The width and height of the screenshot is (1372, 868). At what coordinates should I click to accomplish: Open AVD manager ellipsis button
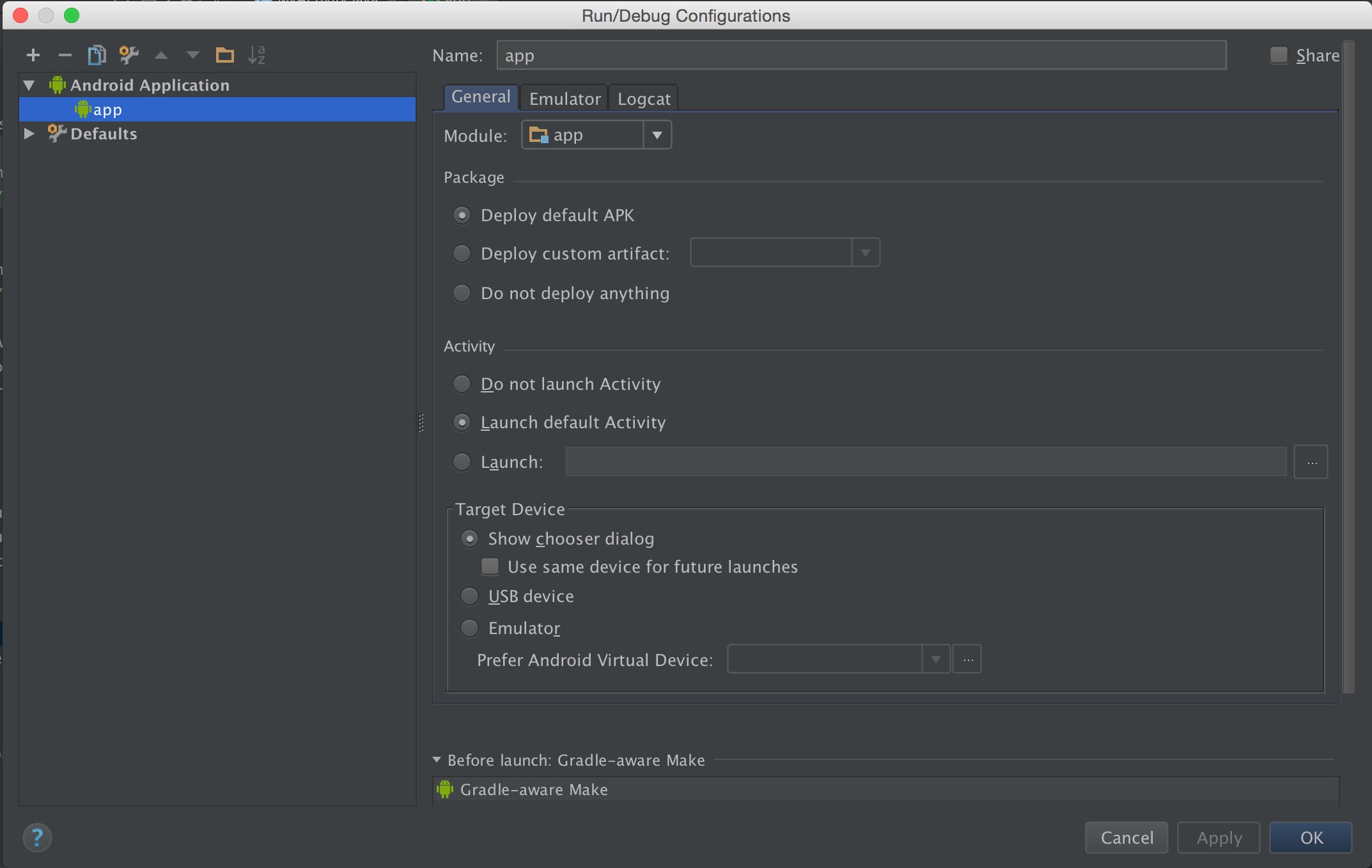point(967,659)
